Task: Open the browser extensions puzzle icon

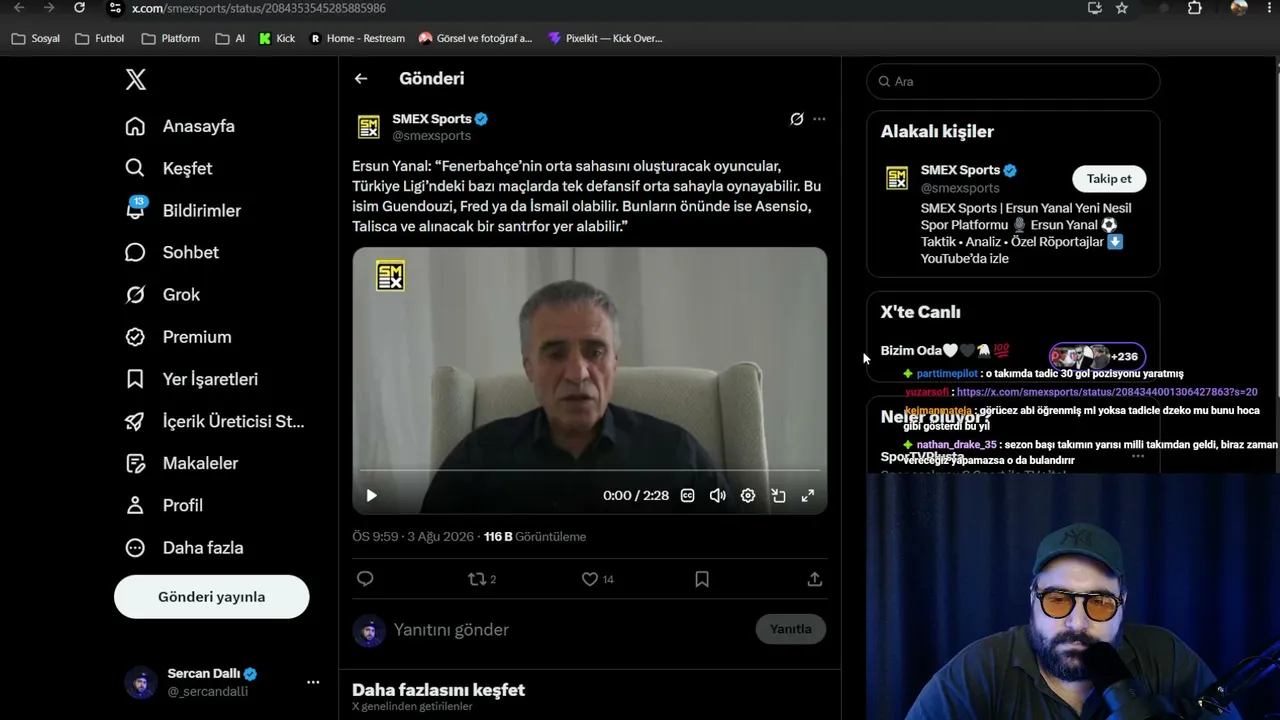Action: coord(1195,8)
